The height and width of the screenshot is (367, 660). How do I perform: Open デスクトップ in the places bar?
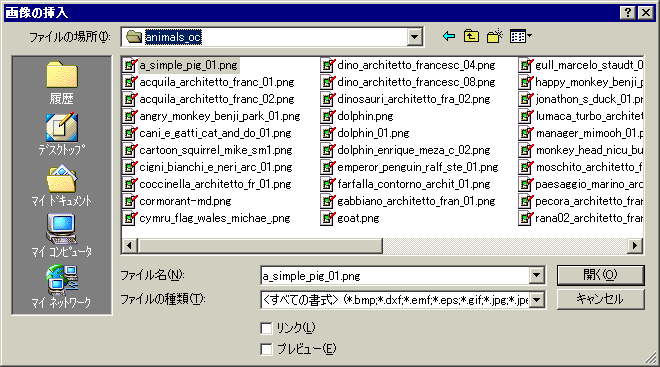pyautogui.click(x=62, y=134)
